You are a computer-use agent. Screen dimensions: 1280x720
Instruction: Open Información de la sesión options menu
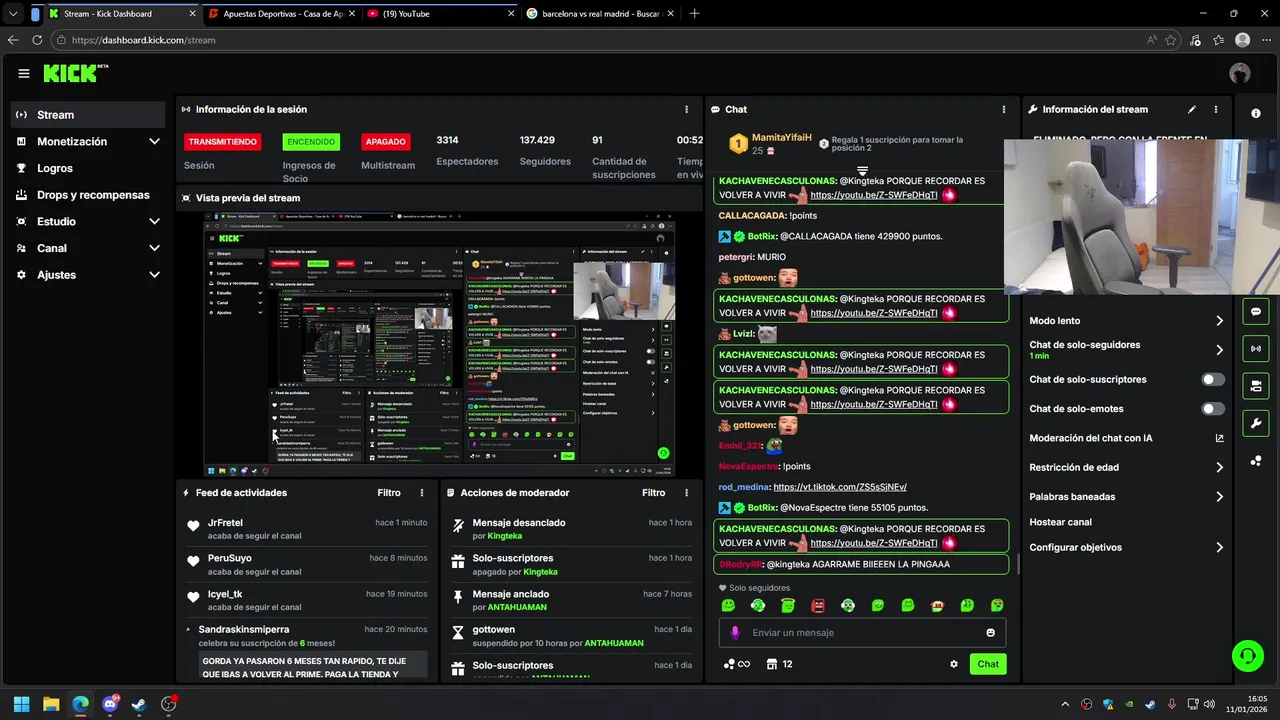coord(686,109)
